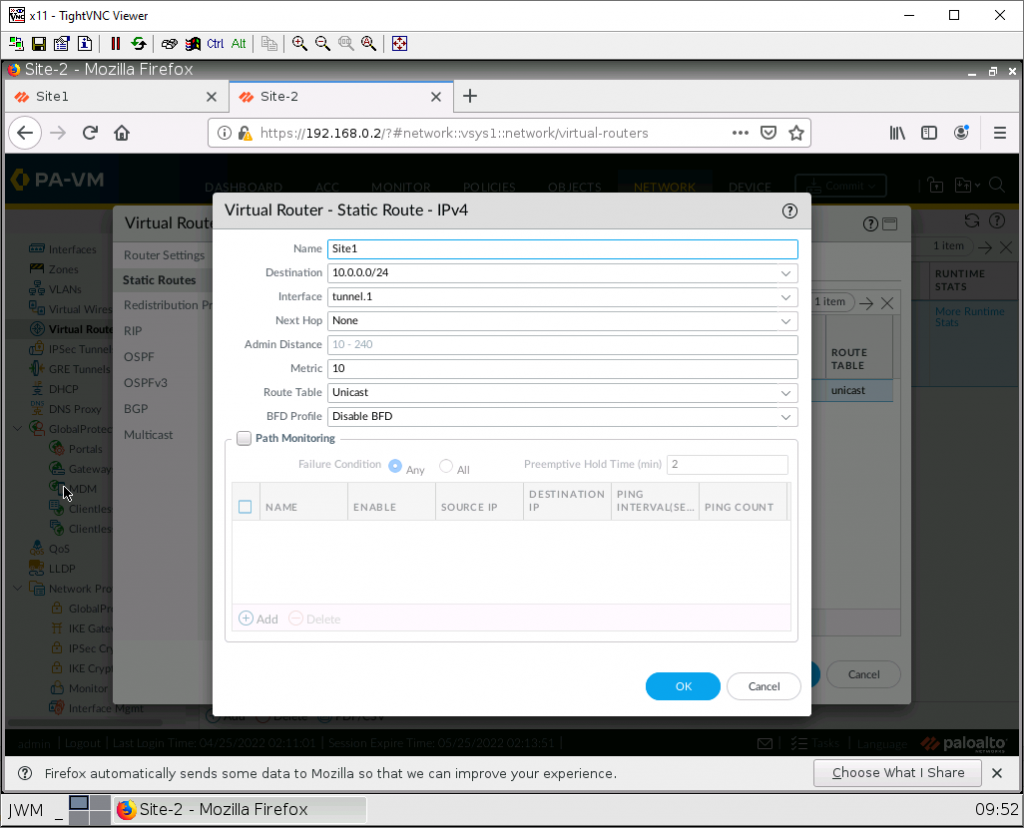Viewport: 1024px width, 828px height.
Task: Click OK to save the static route
Action: point(682,686)
